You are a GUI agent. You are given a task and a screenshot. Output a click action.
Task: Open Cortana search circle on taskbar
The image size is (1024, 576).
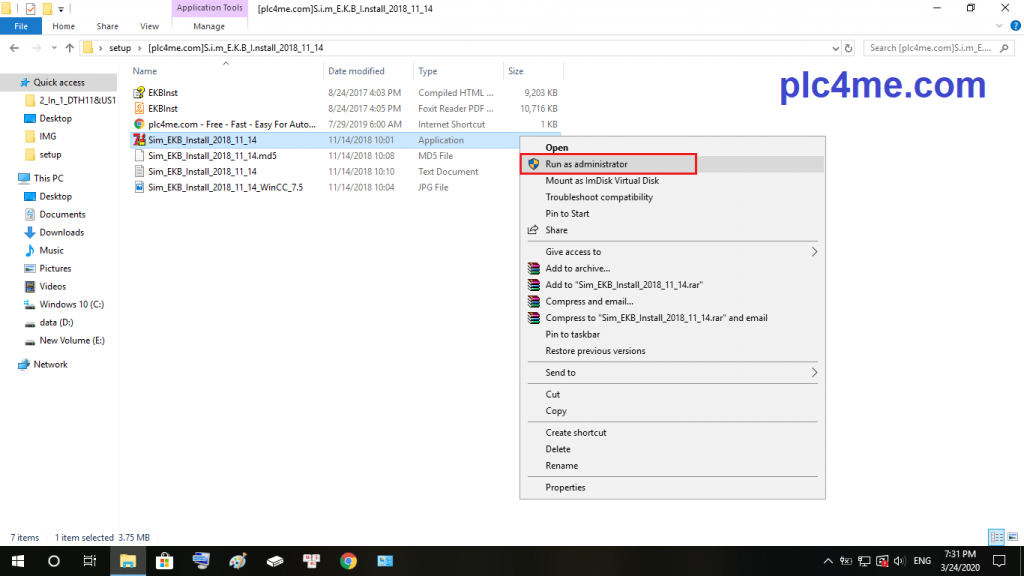tap(54, 561)
